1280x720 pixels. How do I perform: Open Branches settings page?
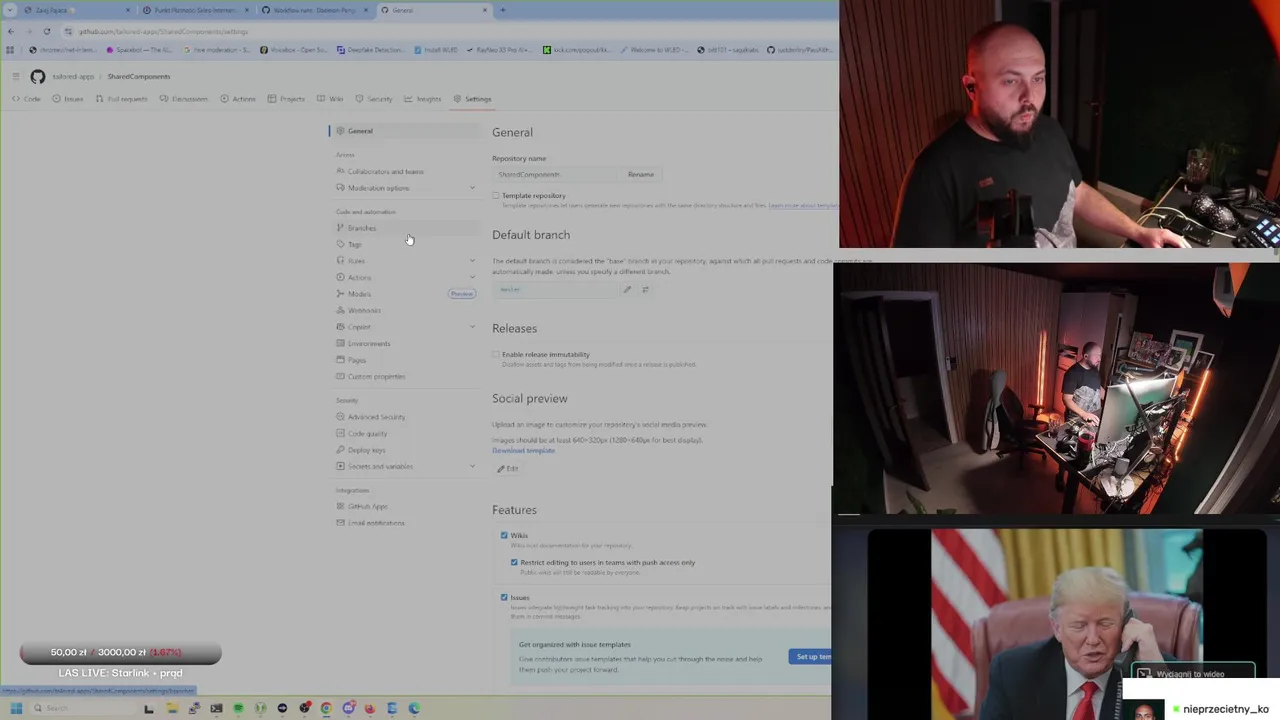point(405,228)
